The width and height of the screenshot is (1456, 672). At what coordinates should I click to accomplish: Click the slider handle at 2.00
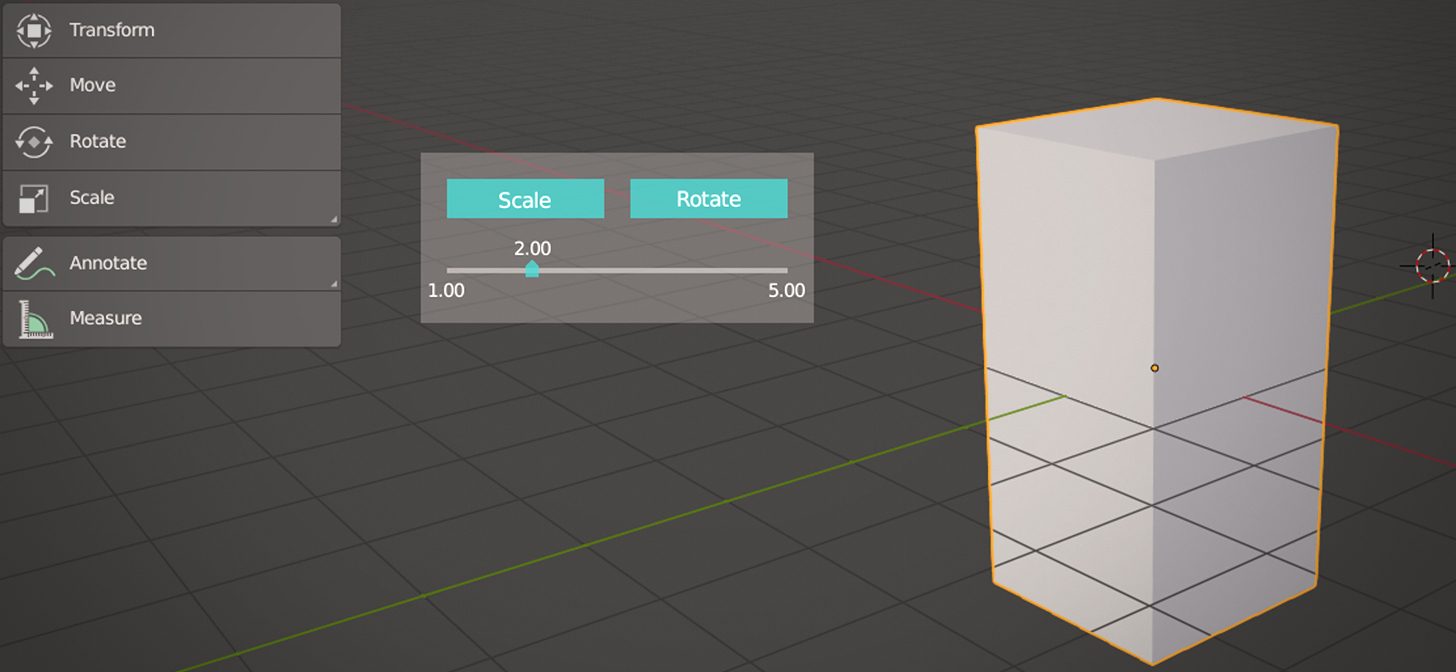tap(532, 268)
